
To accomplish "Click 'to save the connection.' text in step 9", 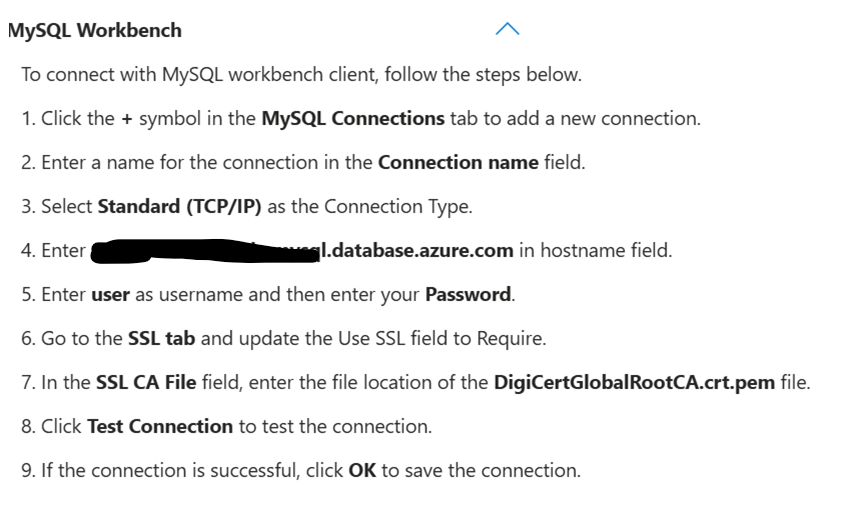I will pos(481,470).
